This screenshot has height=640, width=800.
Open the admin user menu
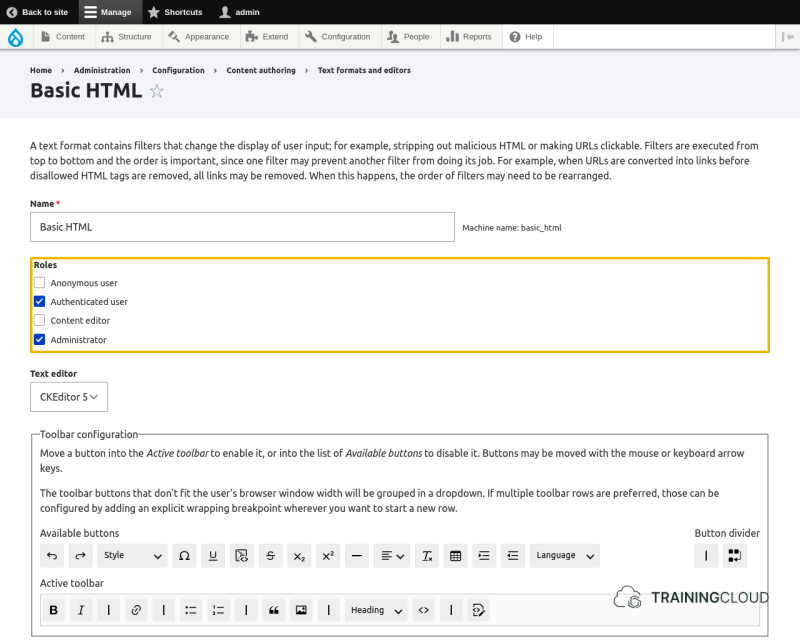[x=240, y=12]
